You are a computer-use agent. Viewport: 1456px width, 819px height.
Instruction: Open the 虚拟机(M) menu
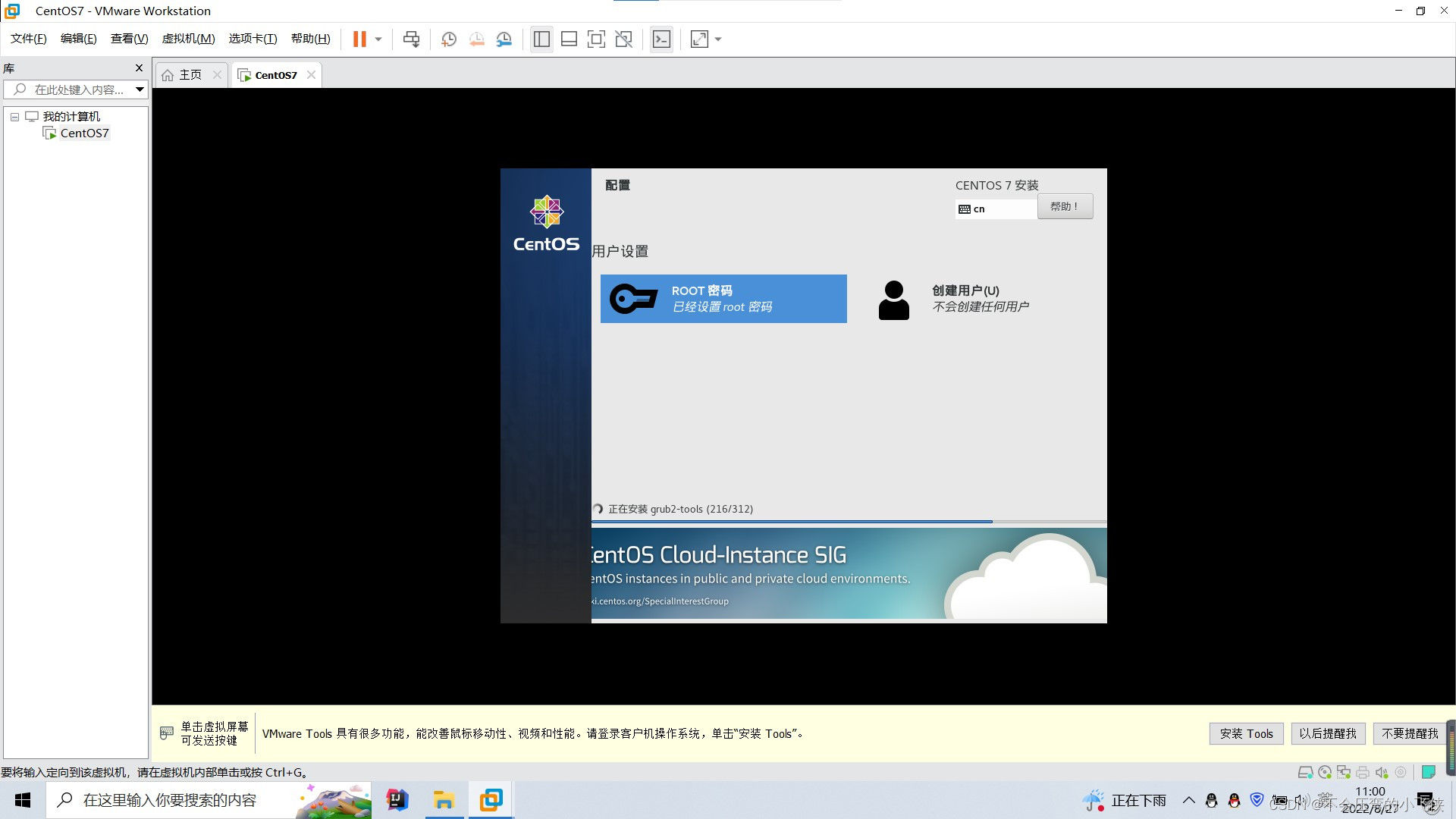(x=189, y=39)
